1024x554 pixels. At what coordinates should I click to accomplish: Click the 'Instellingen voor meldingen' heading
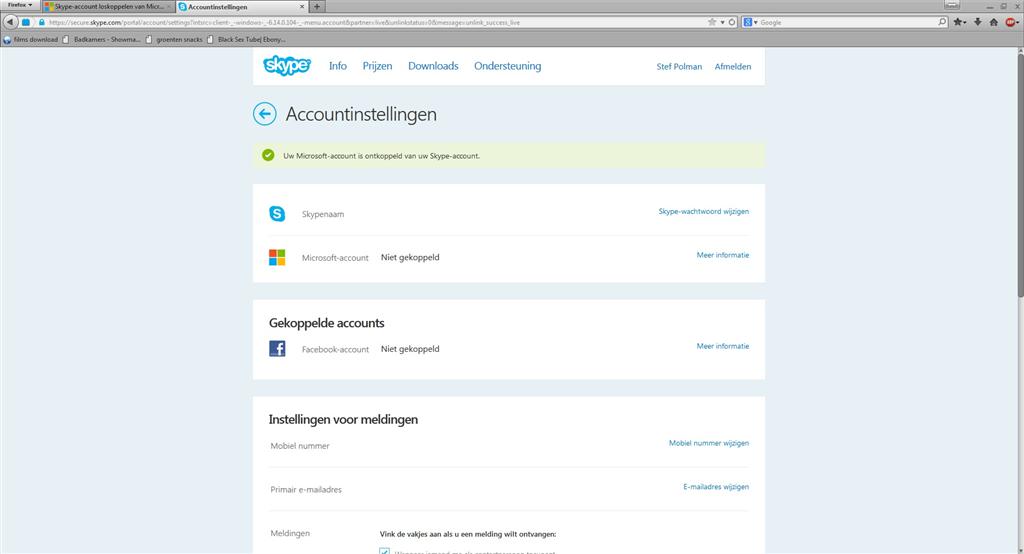pyautogui.click(x=343, y=419)
